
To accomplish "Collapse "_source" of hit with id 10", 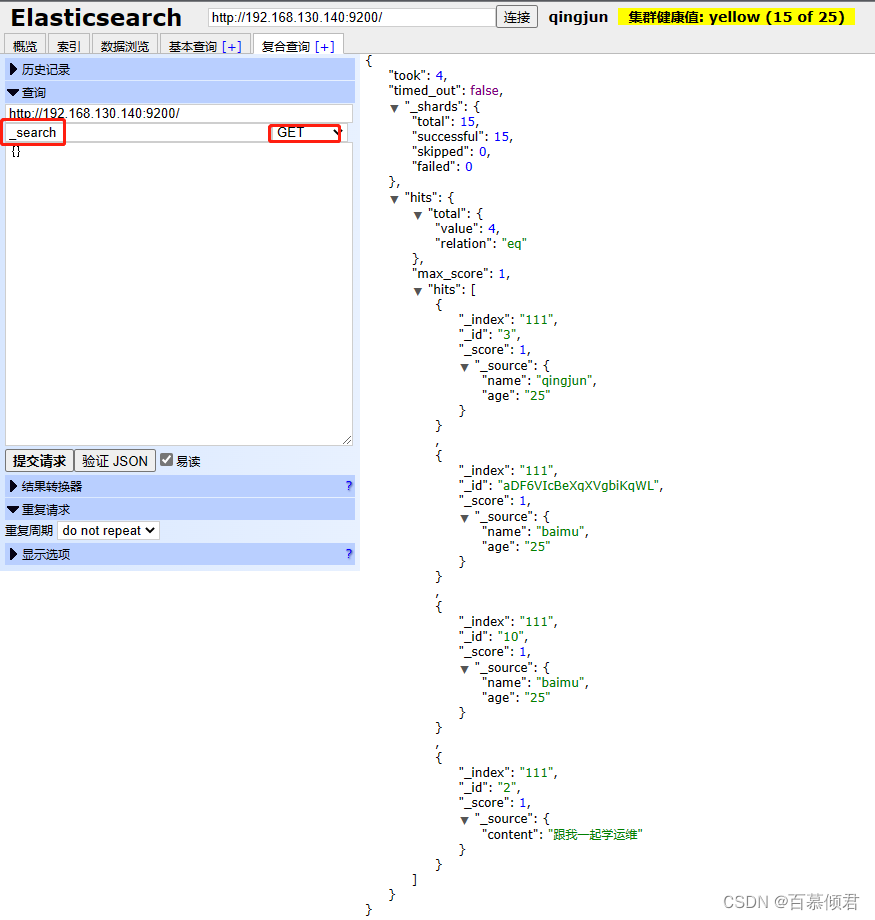I will 465,669.
